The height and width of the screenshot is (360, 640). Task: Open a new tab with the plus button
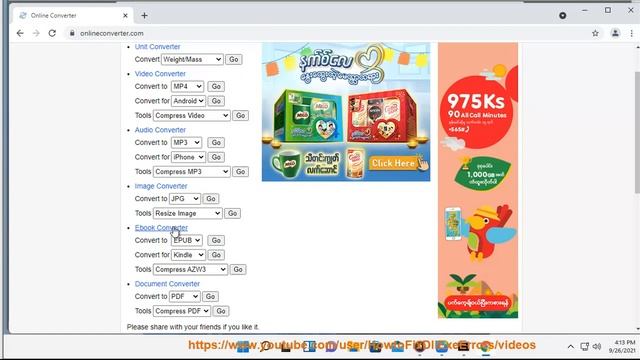click(x=144, y=16)
